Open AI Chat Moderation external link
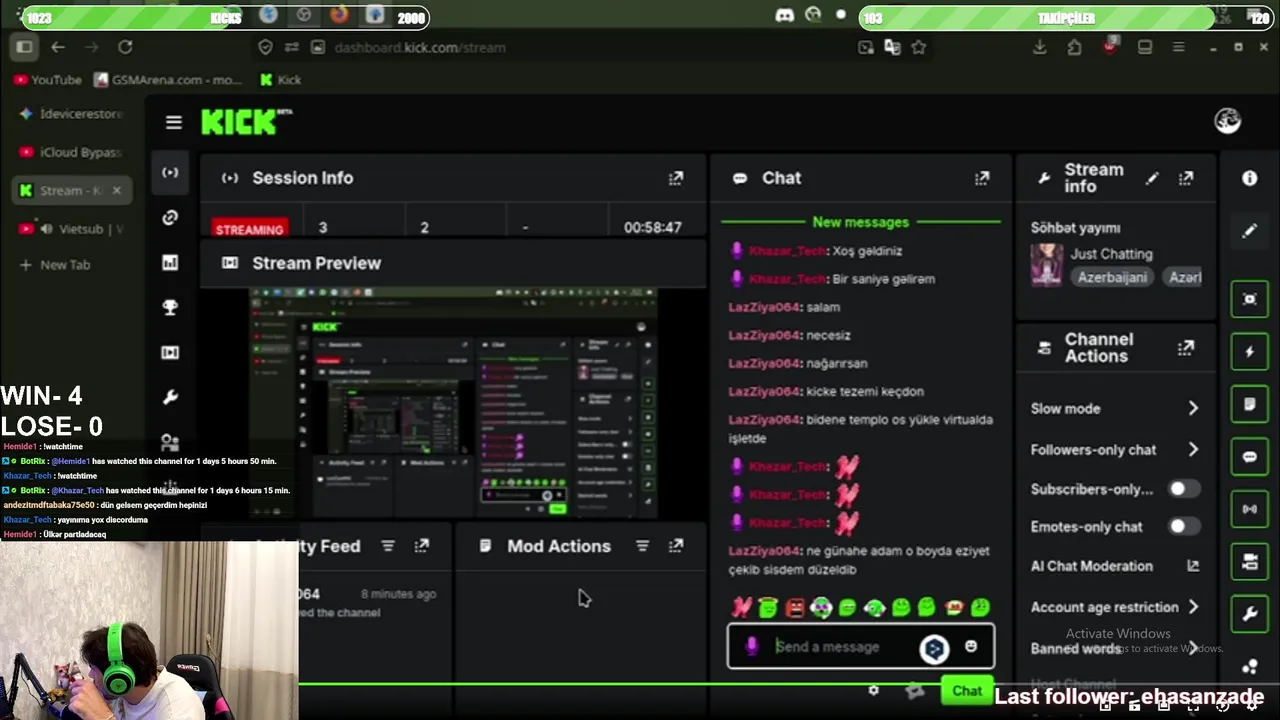Screen dimensions: 1280x720 pyautogui.click(x=1193, y=566)
